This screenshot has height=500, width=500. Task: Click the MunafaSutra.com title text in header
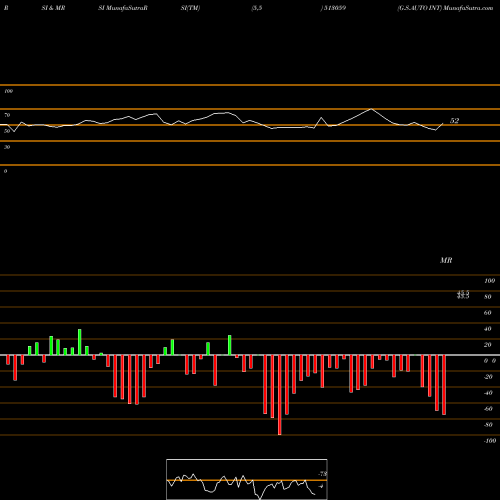[468, 8]
